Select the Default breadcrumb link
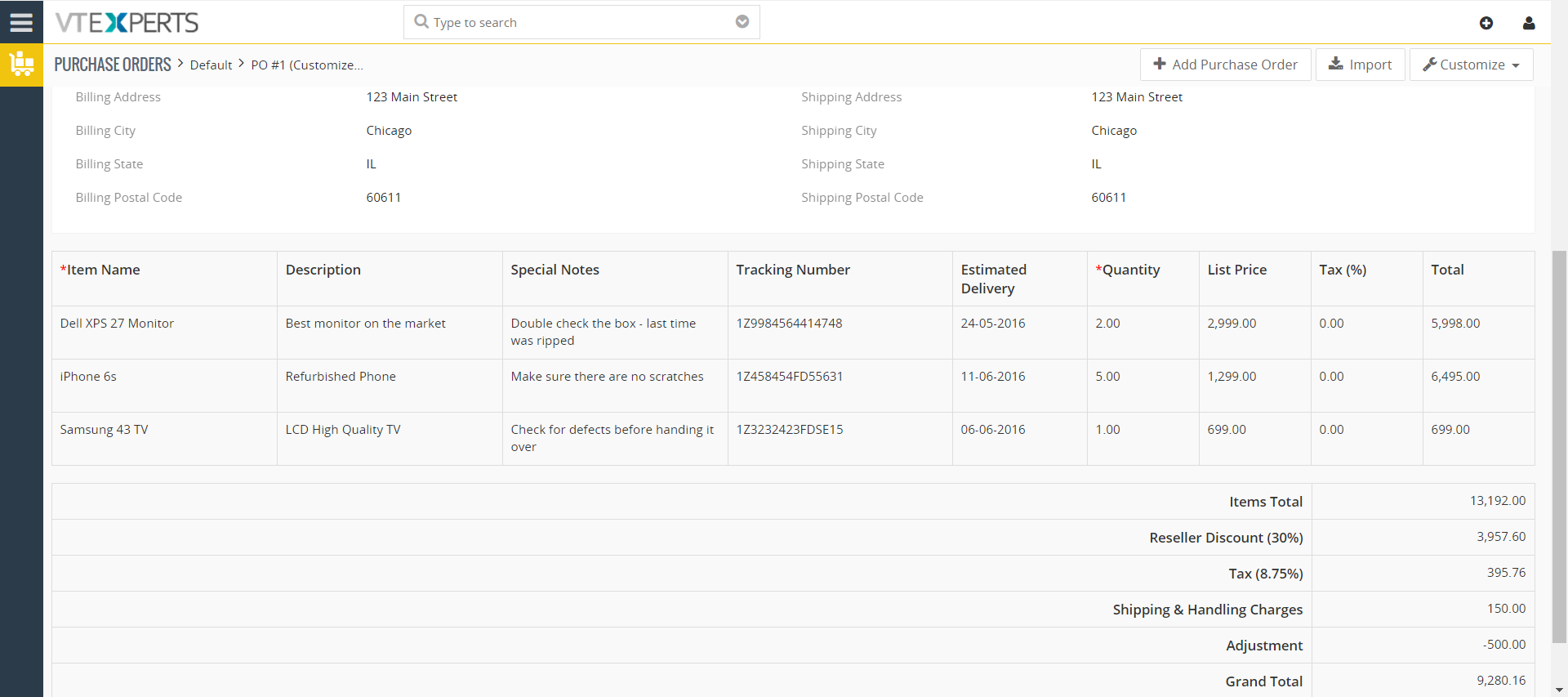1568x697 pixels. click(211, 65)
